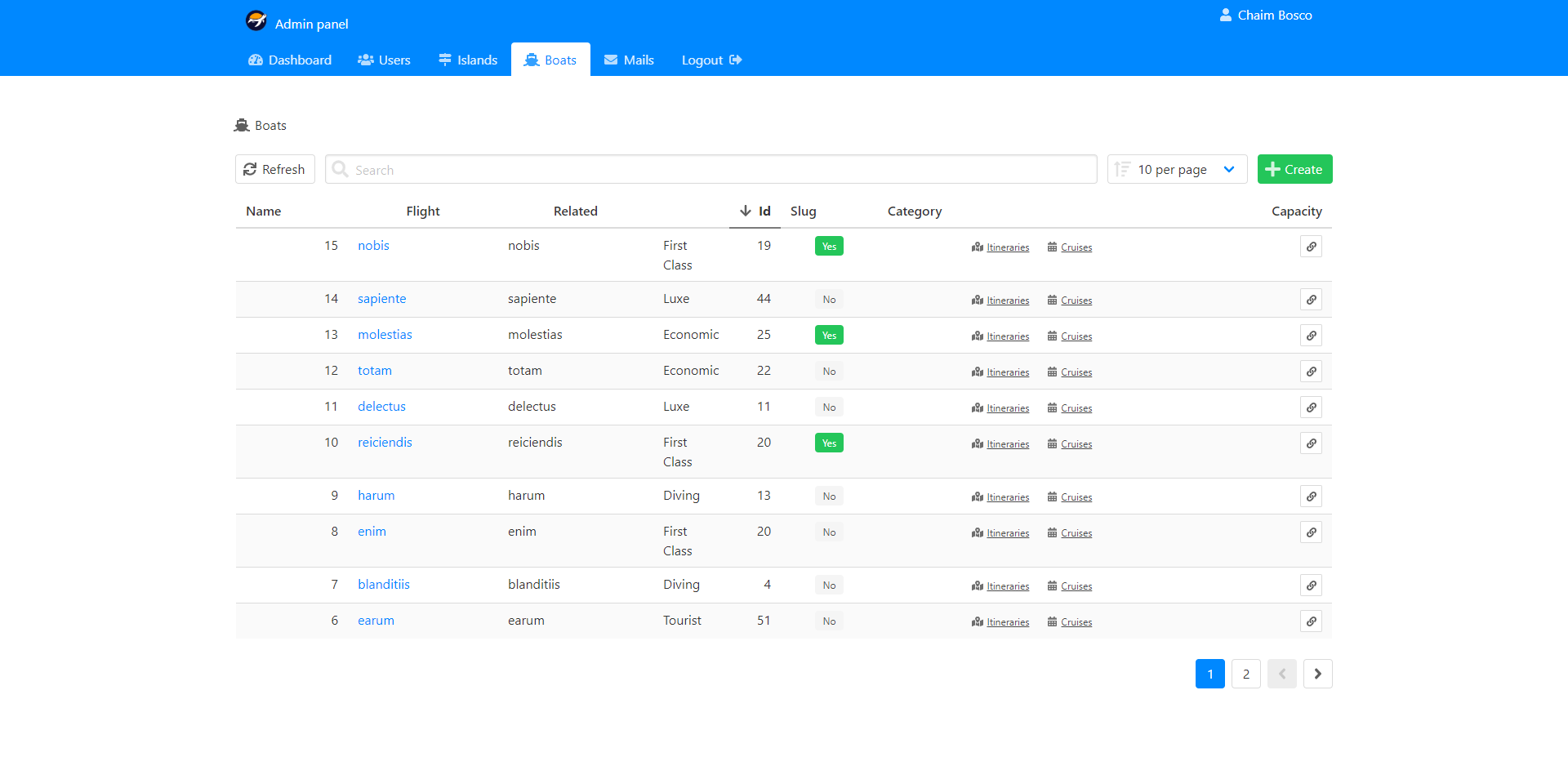Click the user icon next to Chaim Bosco
This screenshot has width=1568, height=766.
[1224, 14]
